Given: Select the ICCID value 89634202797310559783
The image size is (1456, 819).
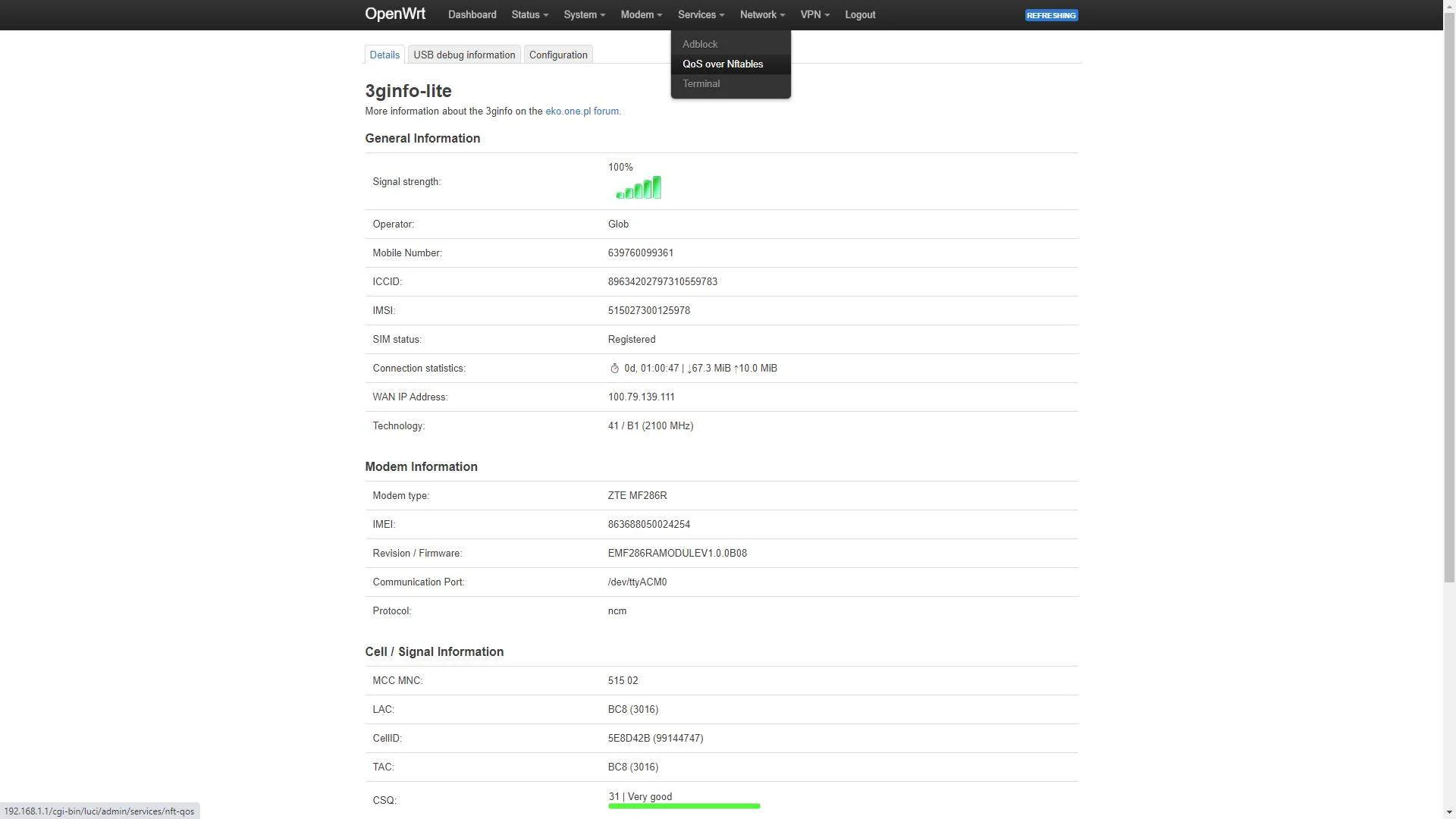Looking at the screenshot, I should point(663,282).
